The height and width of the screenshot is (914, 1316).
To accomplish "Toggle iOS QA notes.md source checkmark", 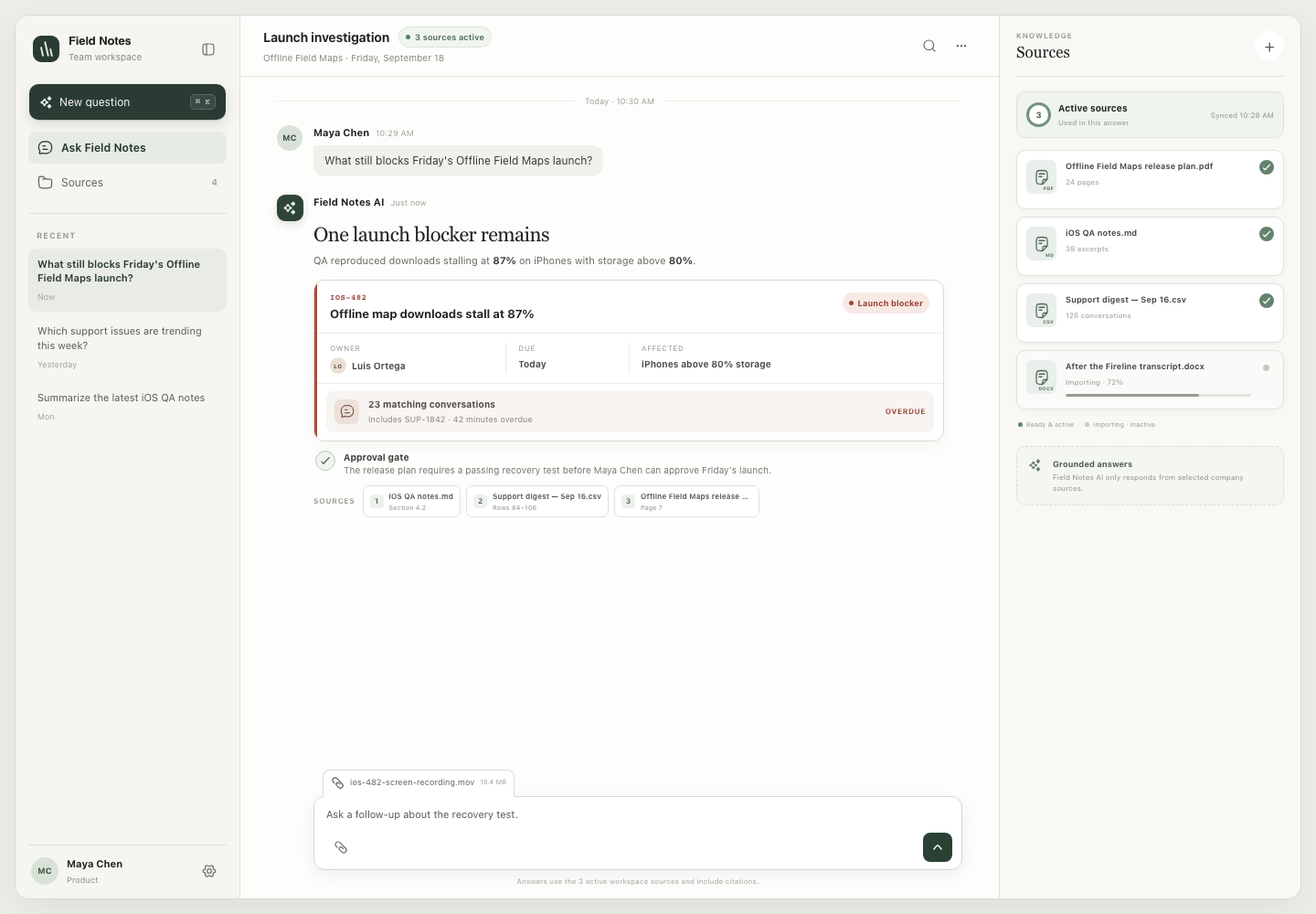I will [x=1267, y=234].
